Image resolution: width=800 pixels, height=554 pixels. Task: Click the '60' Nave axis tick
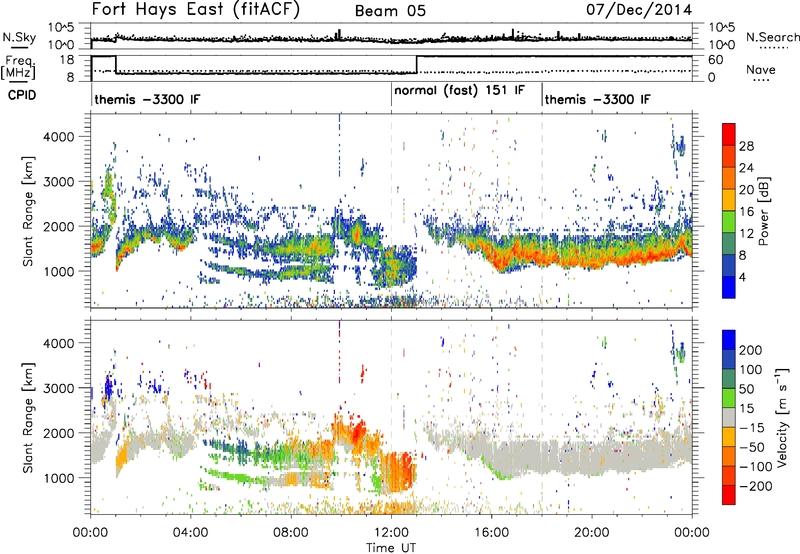tap(715, 60)
